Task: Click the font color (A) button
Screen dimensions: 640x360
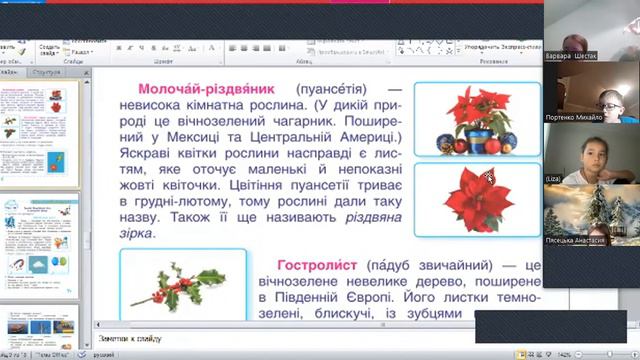Action: click(212, 48)
